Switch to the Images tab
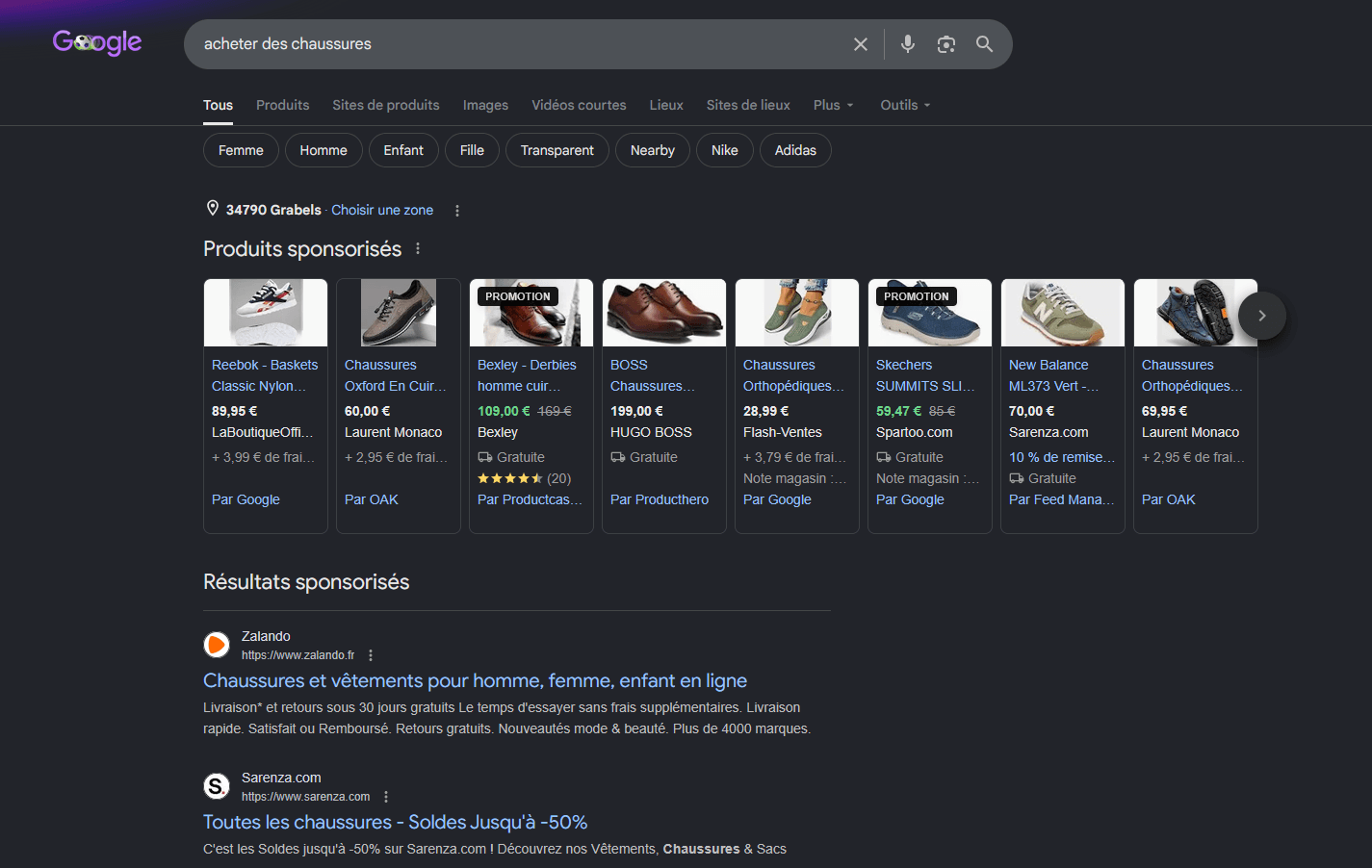This screenshot has width=1372, height=868. click(x=485, y=105)
